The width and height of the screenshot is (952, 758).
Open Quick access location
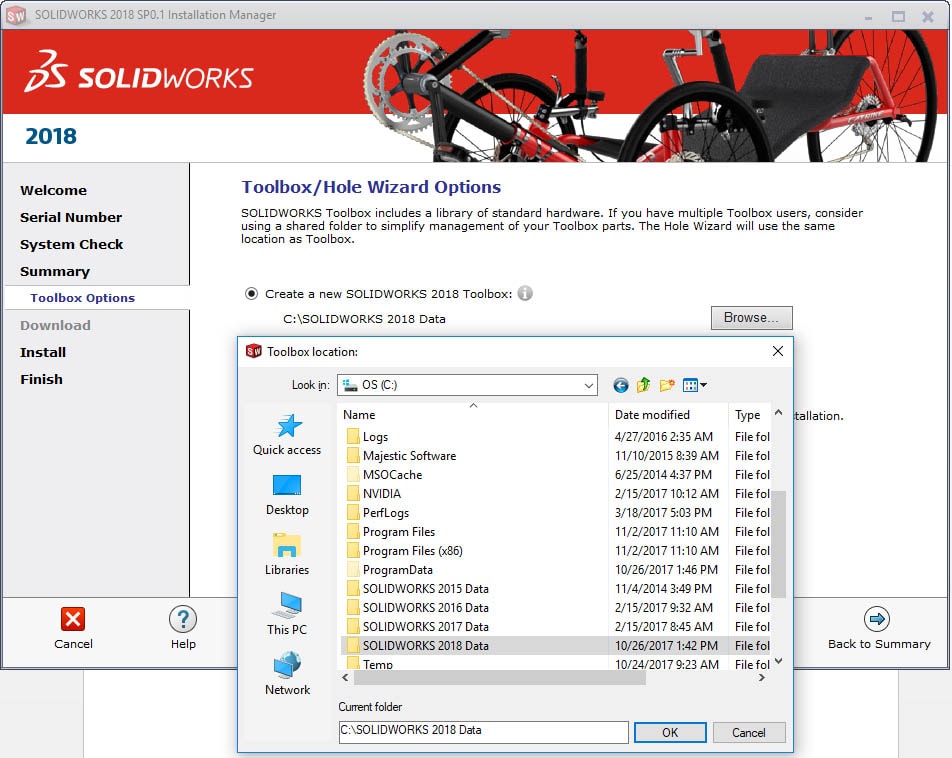(287, 435)
